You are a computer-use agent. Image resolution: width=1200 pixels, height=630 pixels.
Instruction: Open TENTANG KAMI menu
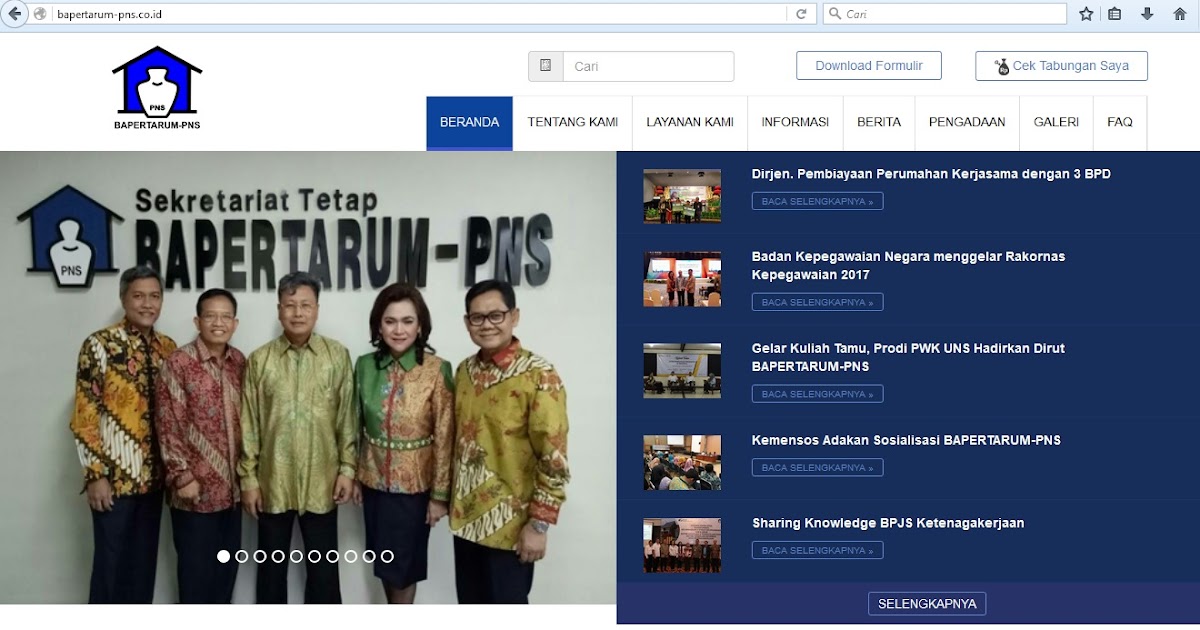click(x=572, y=122)
